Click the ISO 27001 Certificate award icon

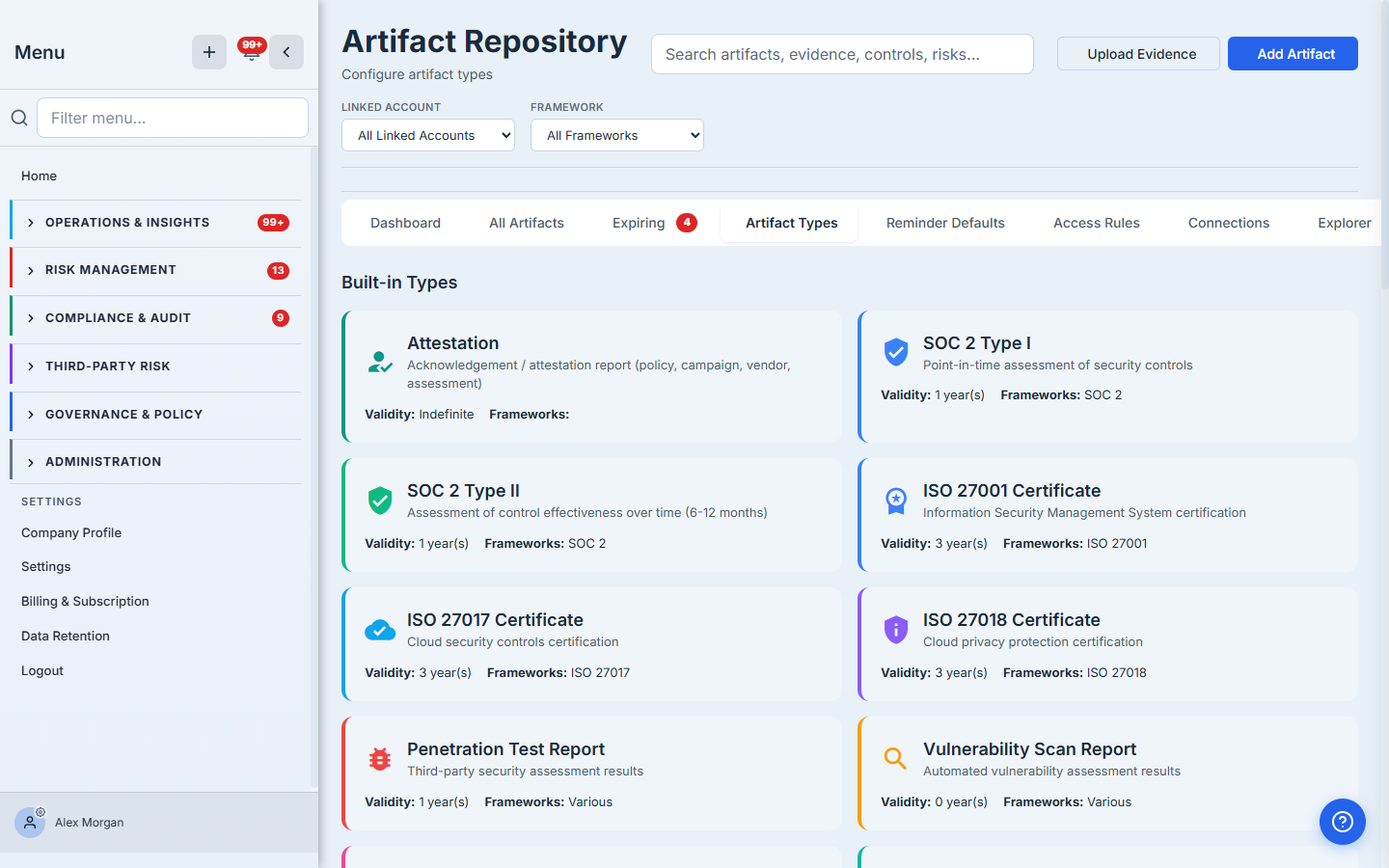tap(896, 500)
